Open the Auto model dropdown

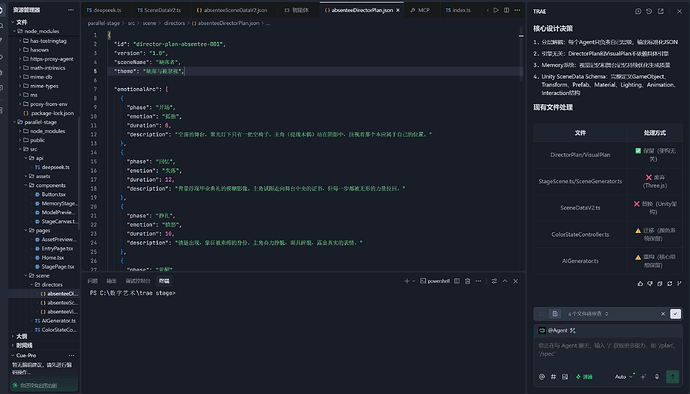[x=624, y=377]
